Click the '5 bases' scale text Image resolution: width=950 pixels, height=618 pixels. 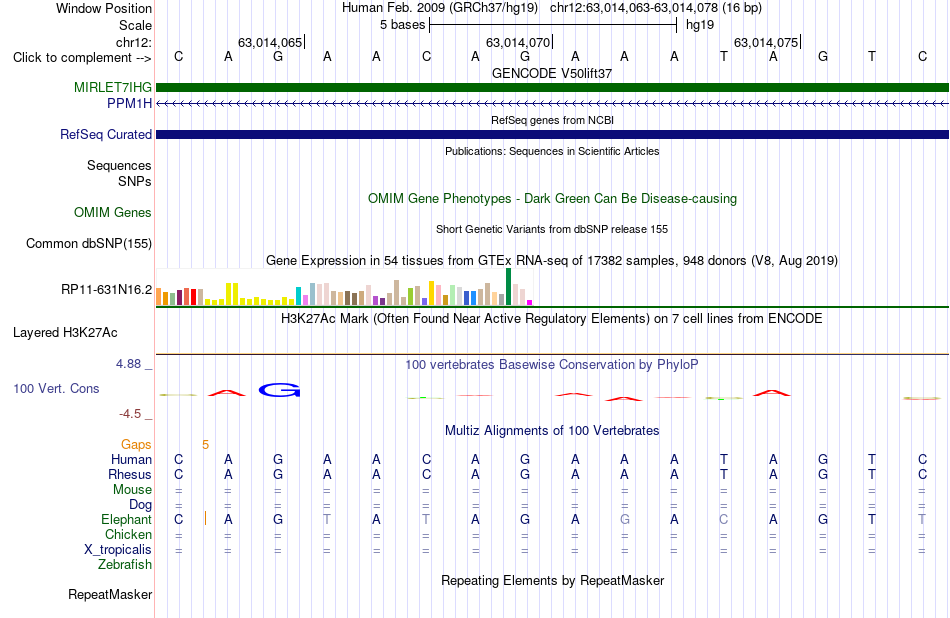click(402, 25)
